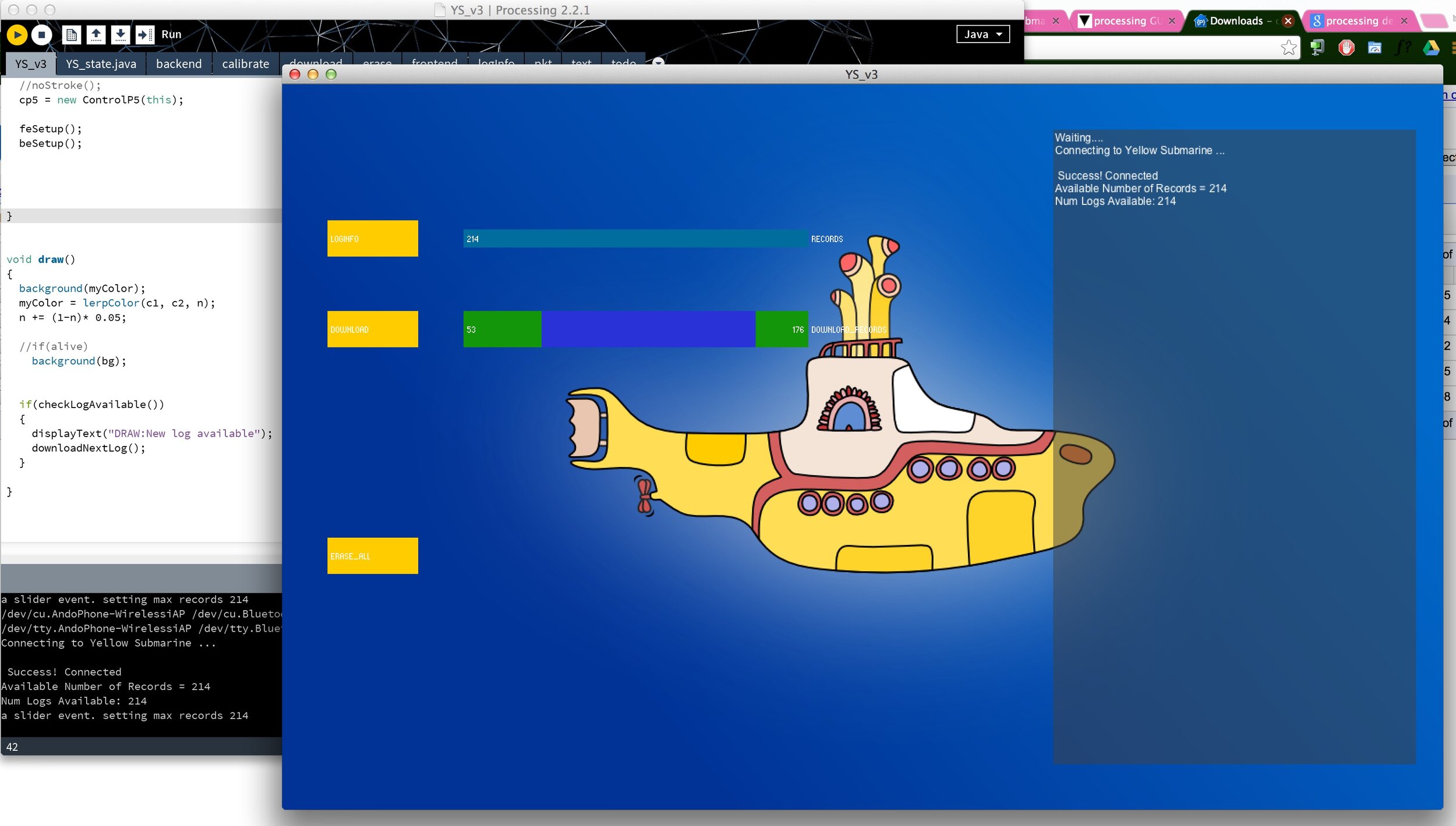1456x826 pixels.
Task: Save the sketch with the down-arrow icon
Action: 121,35
